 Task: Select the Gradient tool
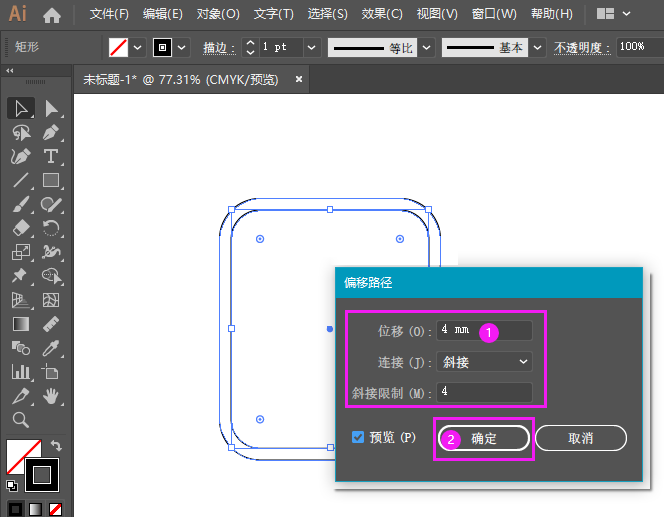point(20,324)
